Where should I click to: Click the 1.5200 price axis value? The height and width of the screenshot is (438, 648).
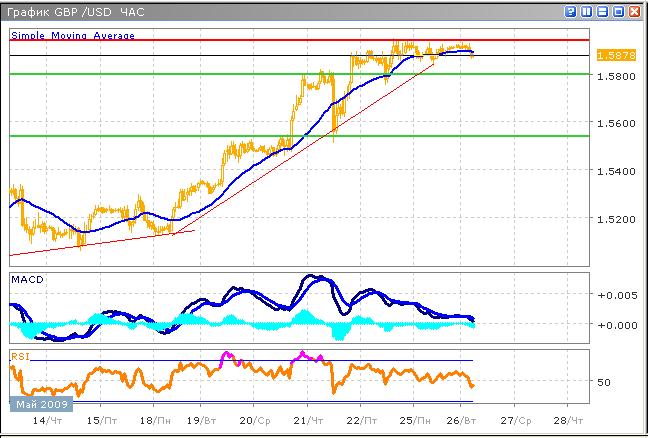coord(612,218)
